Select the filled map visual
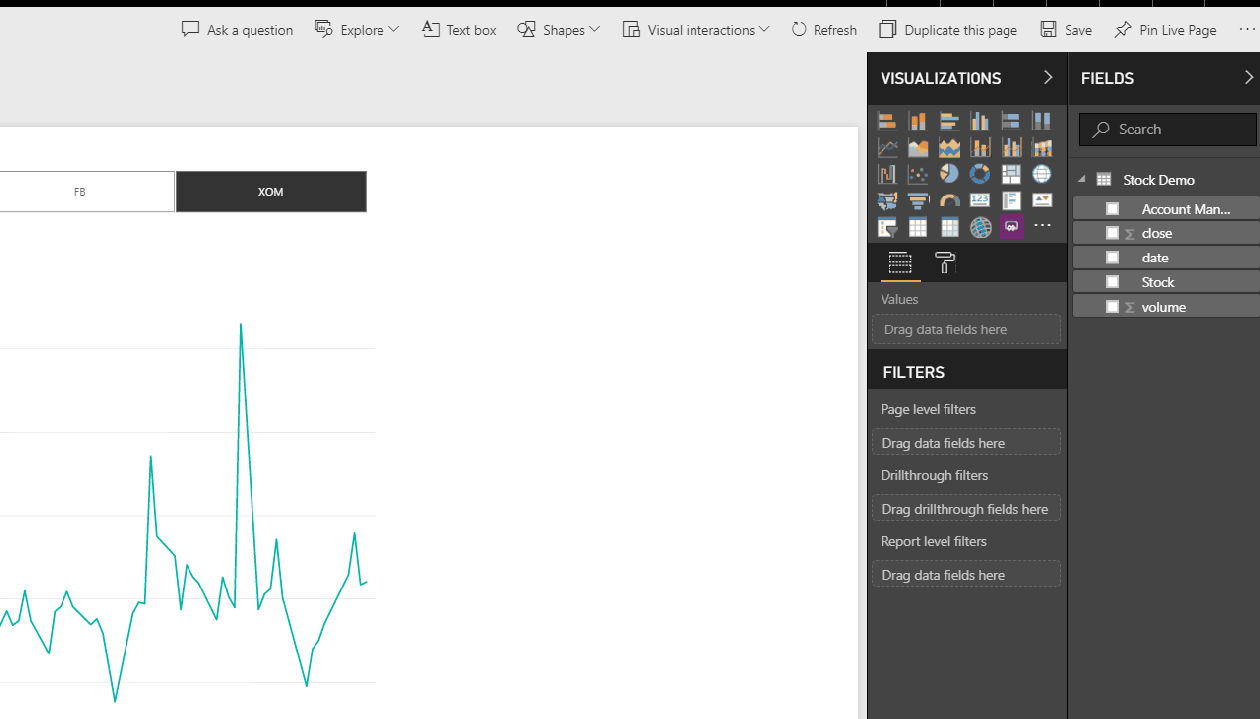The height and width of the screenshot is (719, 1260). coord(887,201)
